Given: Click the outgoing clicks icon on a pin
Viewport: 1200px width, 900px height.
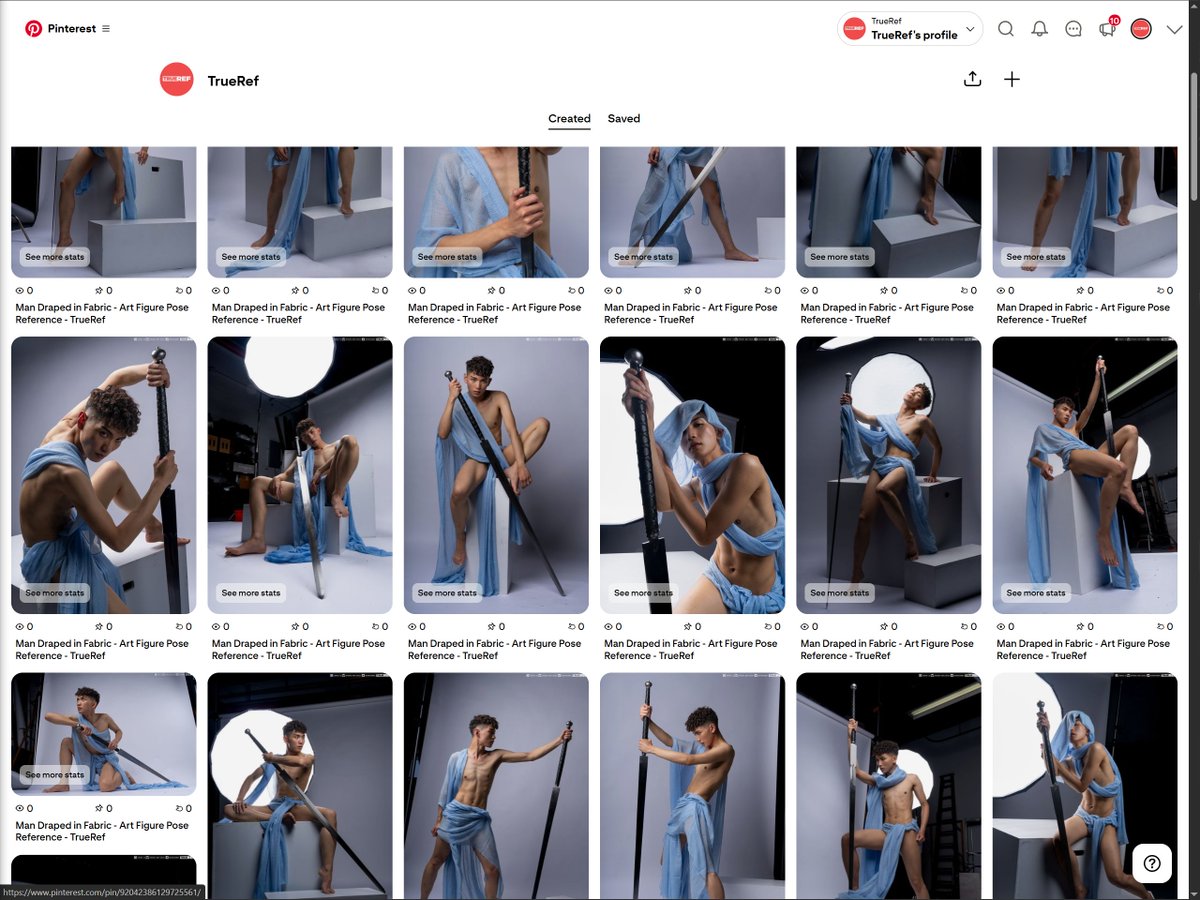Looking at the screenshot, I should click(x=178, y=290).
